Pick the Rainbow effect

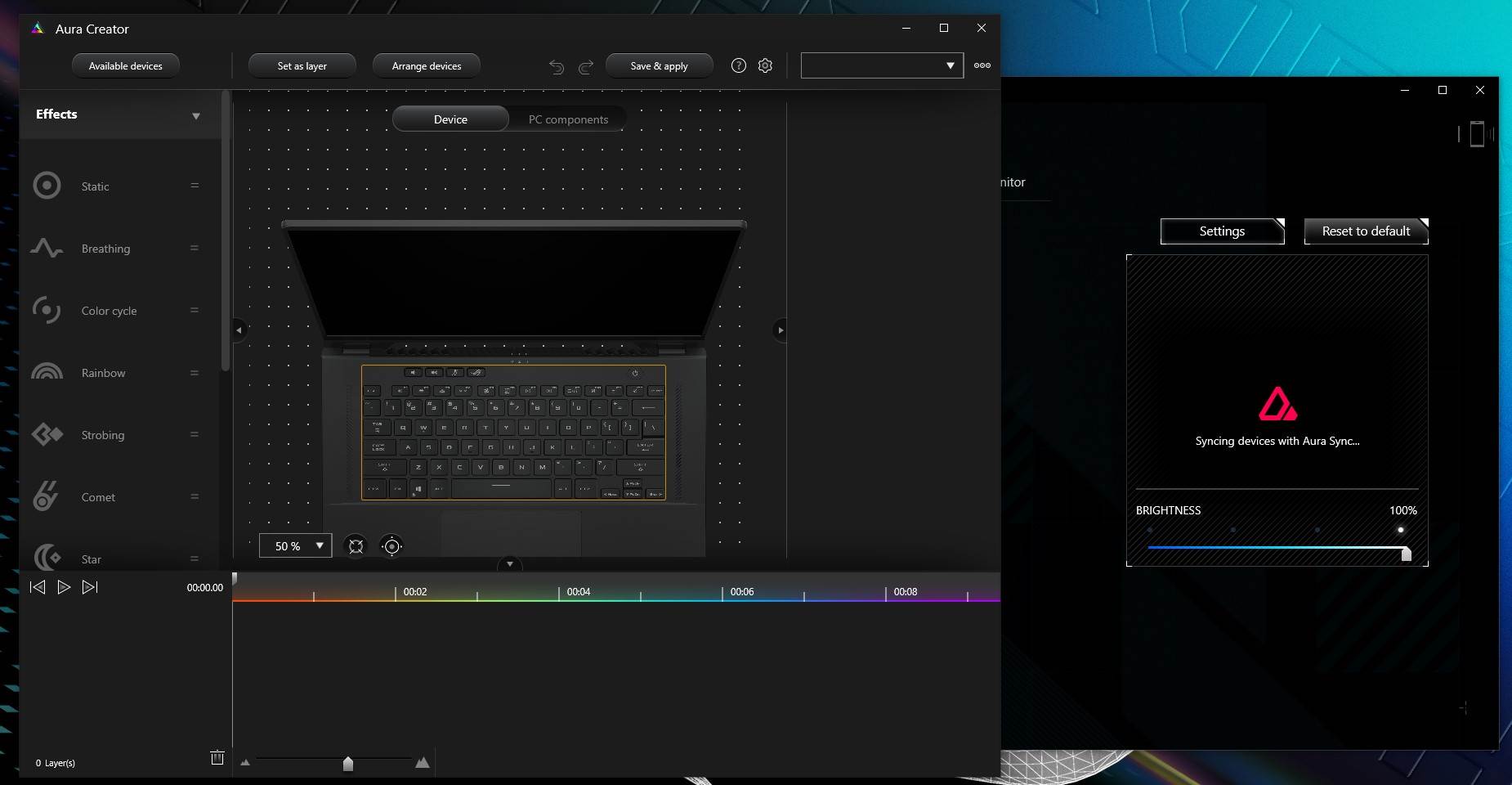(x=103, y=373)
